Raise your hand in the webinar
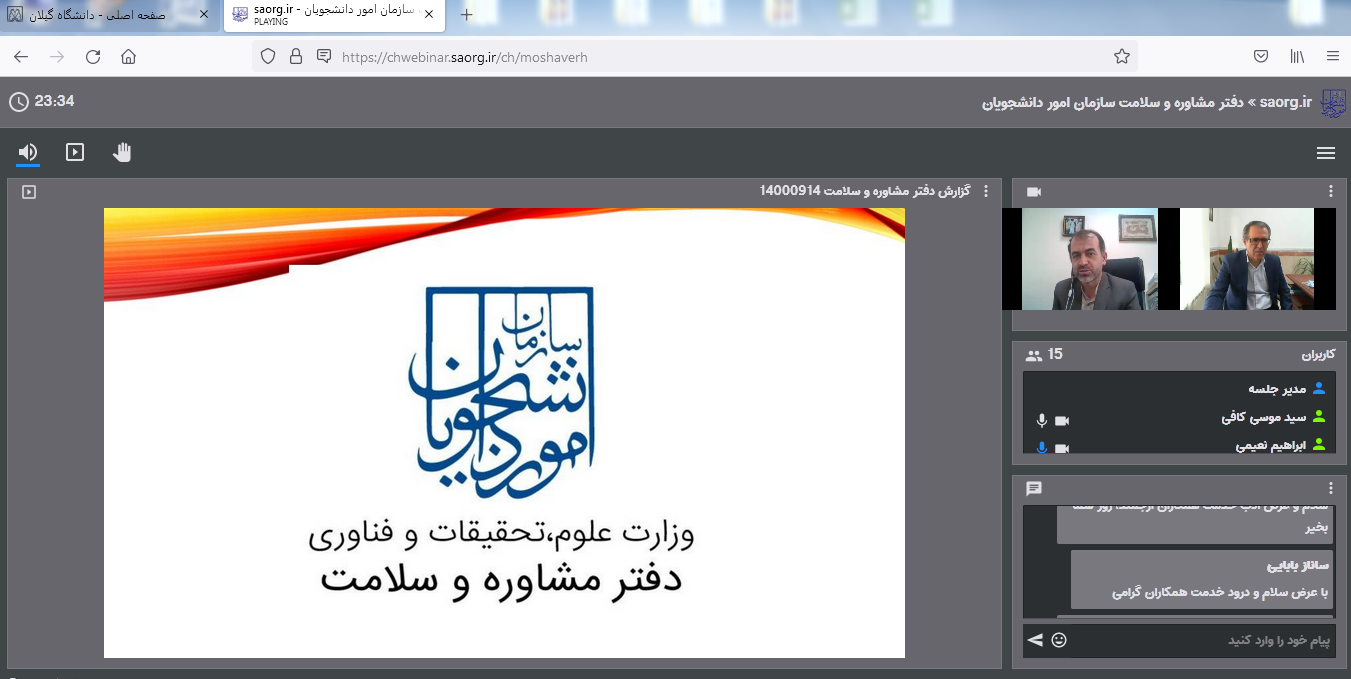 pyautogui.click(x=122, y=152)
